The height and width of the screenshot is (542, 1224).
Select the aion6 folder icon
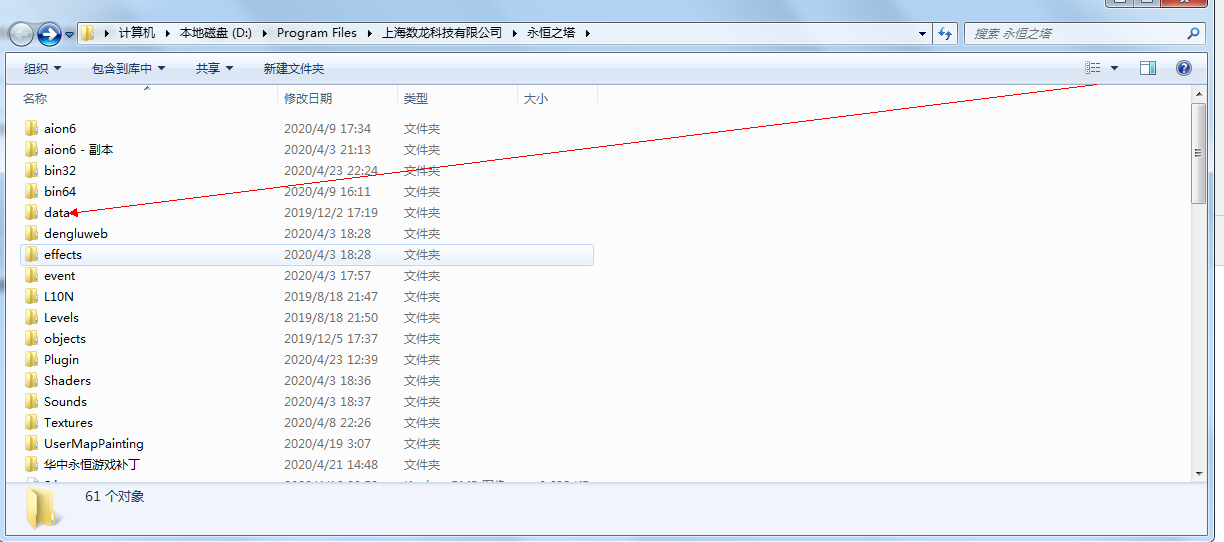[x=32, y=128]
